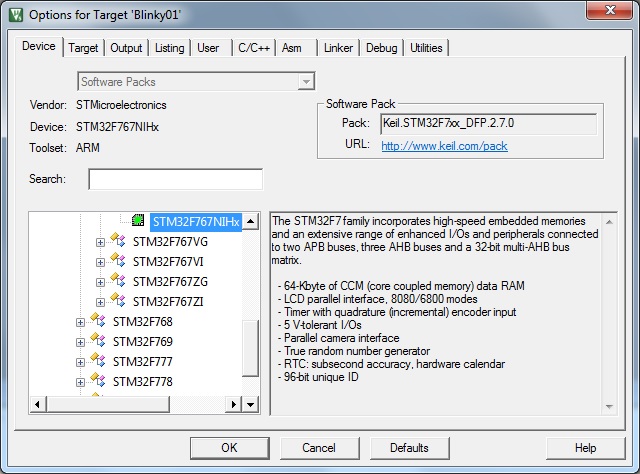The width and height of the screenshot is (640, 474).
Task: Expand the STM32F769 tree node
Action: click(80, 343)
